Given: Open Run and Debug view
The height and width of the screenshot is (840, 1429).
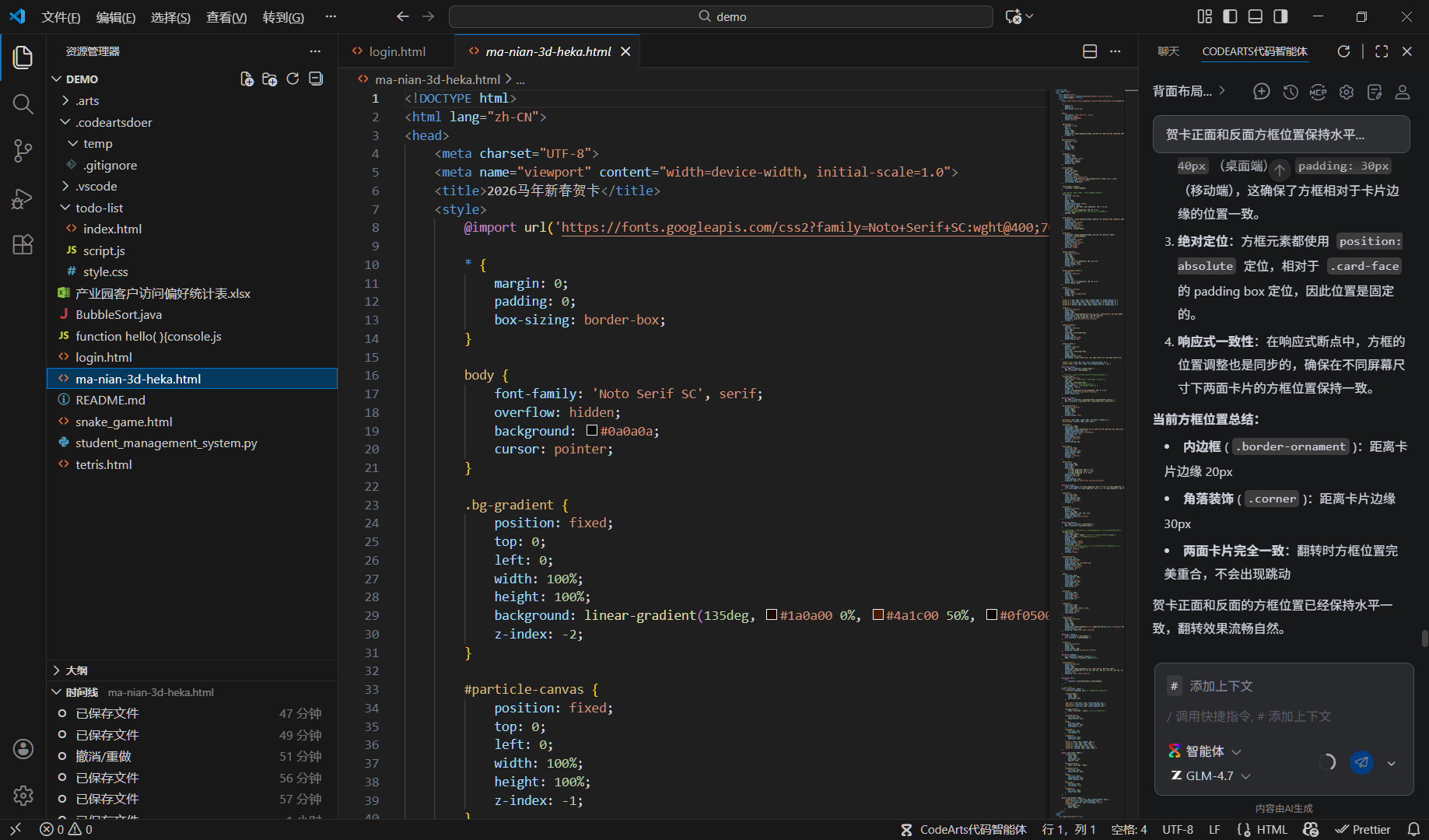Looking at the screenshot, I should pos(23,199).
